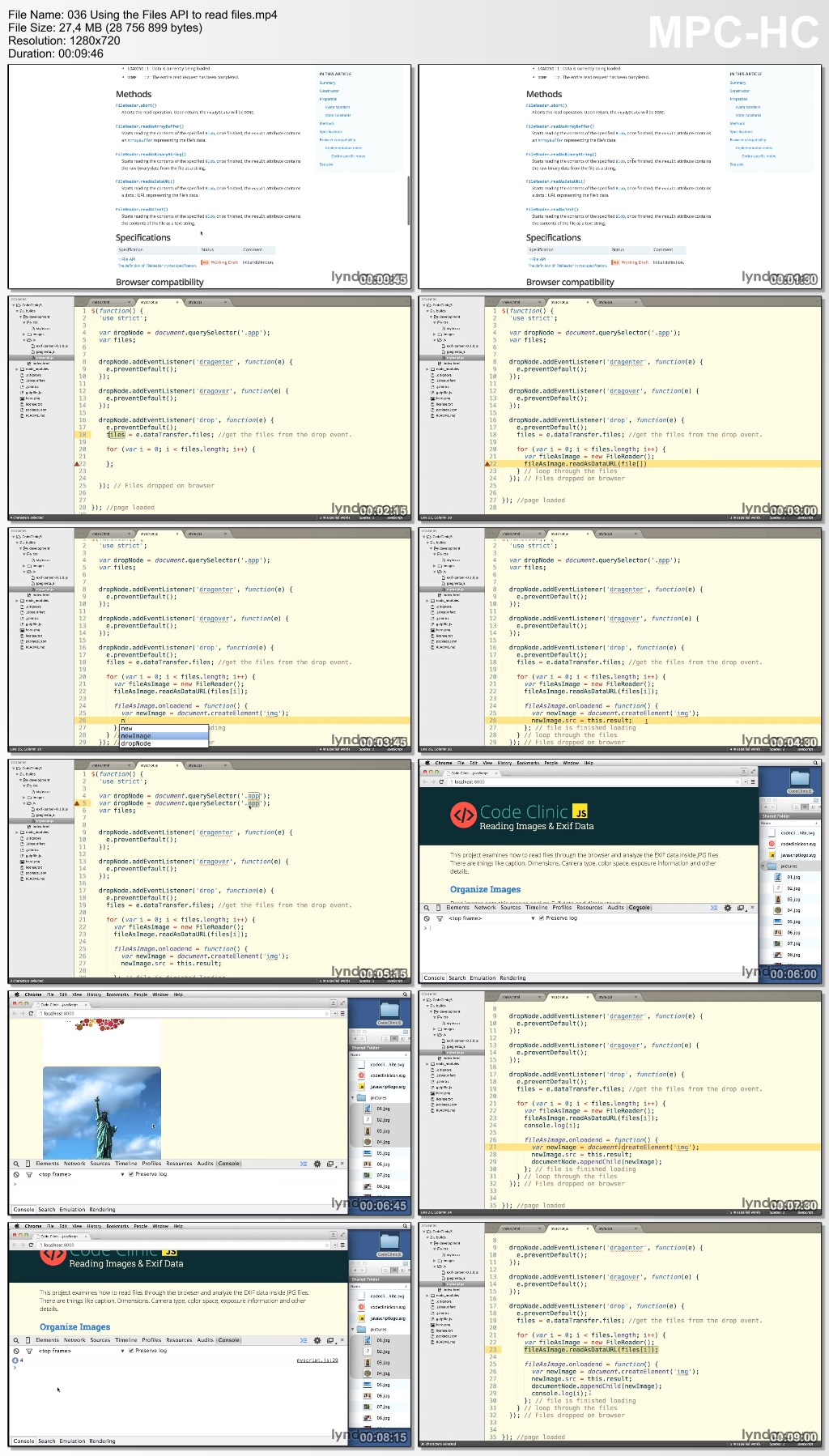Viewport: 829px width, 1456px height.
Task: Select newImage autocomplete suggestion in 00:03:45 frame
Action: pos(164,736)
